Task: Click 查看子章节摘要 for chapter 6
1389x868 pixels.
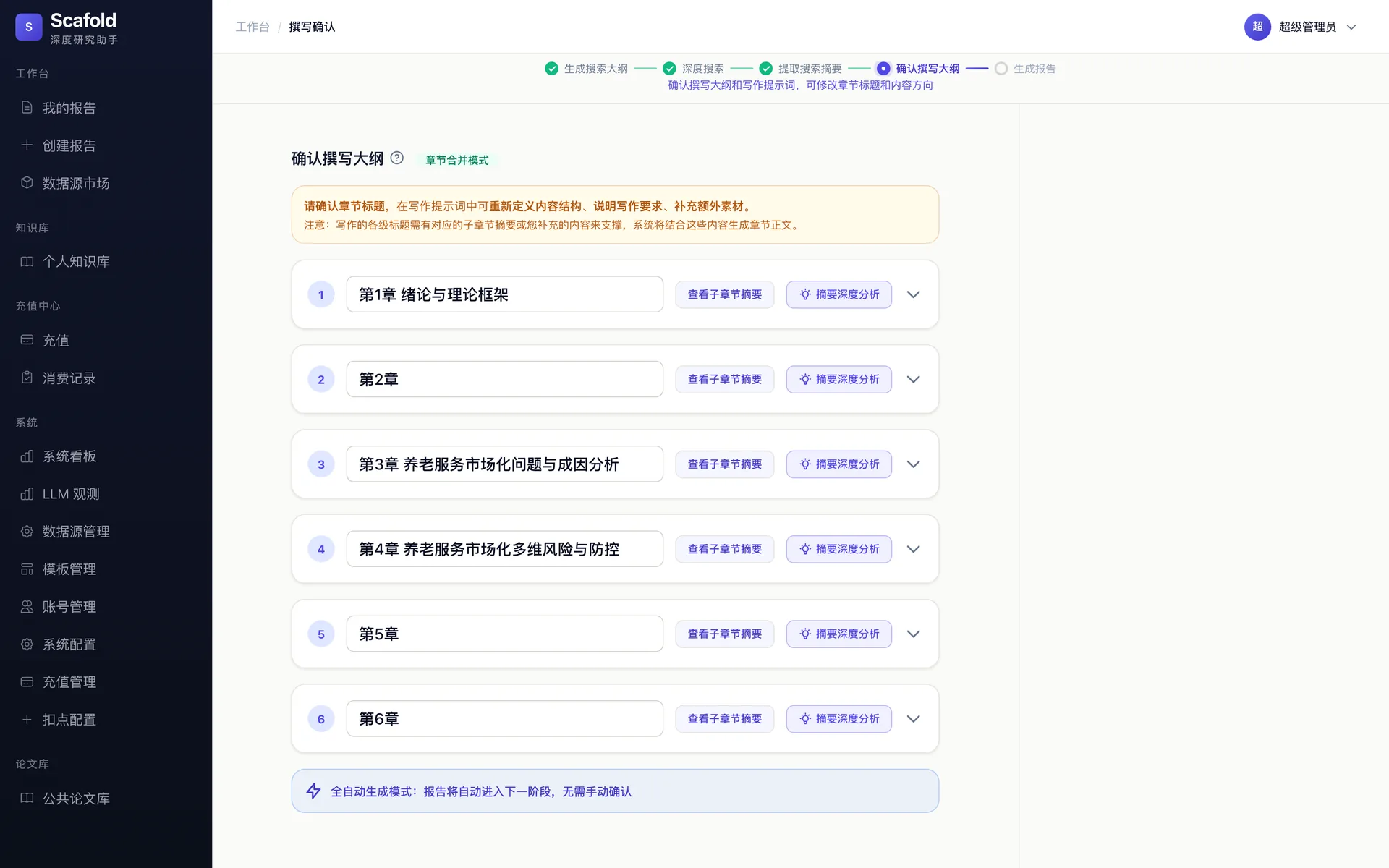Action: pyautogui.click(x=725, y=719)
